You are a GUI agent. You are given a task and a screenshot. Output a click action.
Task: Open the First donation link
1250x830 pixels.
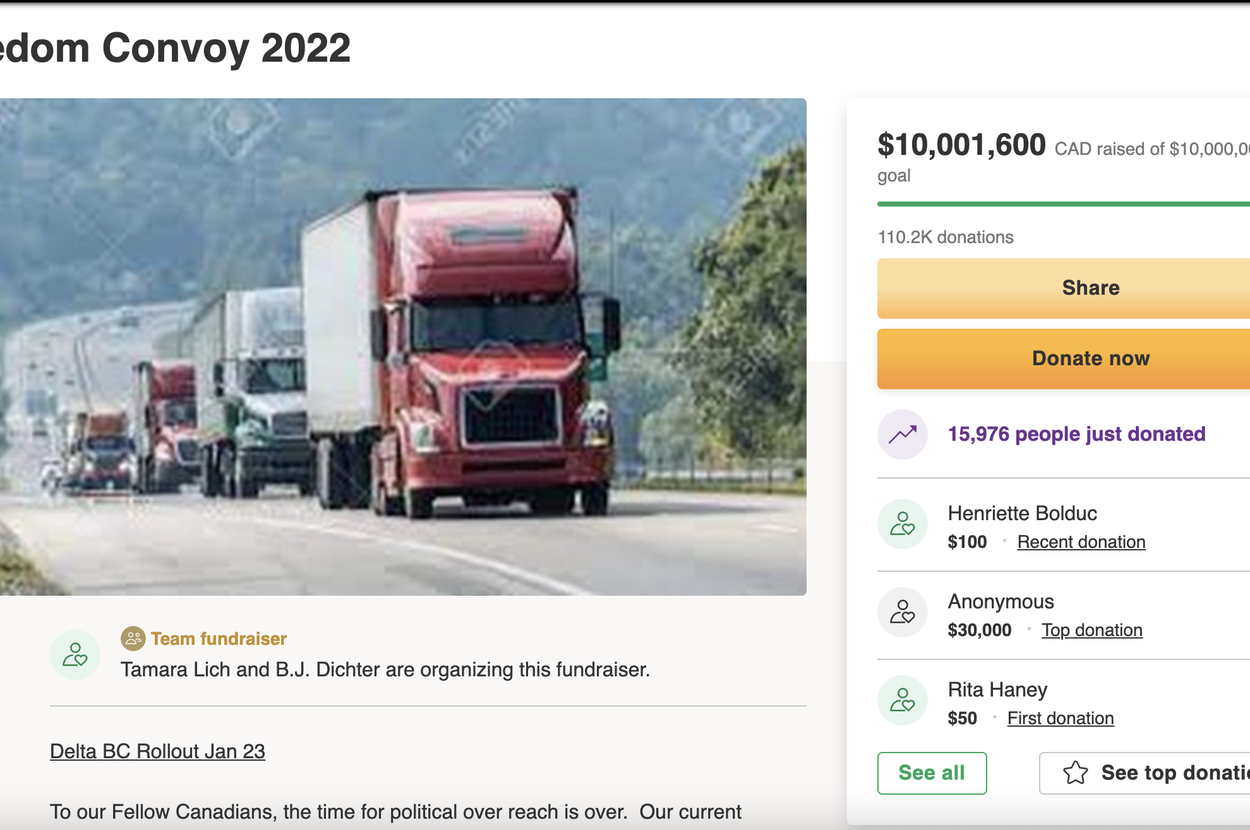click(x=1060, y=718)
